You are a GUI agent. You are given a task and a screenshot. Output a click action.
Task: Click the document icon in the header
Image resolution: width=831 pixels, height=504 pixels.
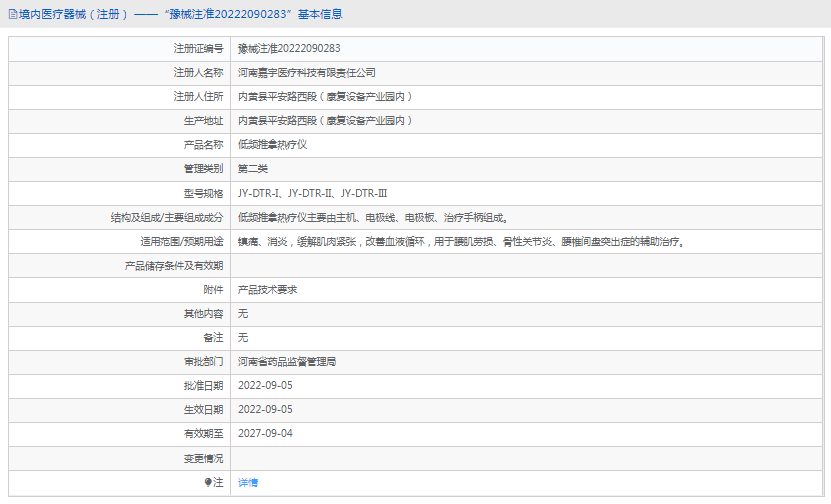click(13, 14)
